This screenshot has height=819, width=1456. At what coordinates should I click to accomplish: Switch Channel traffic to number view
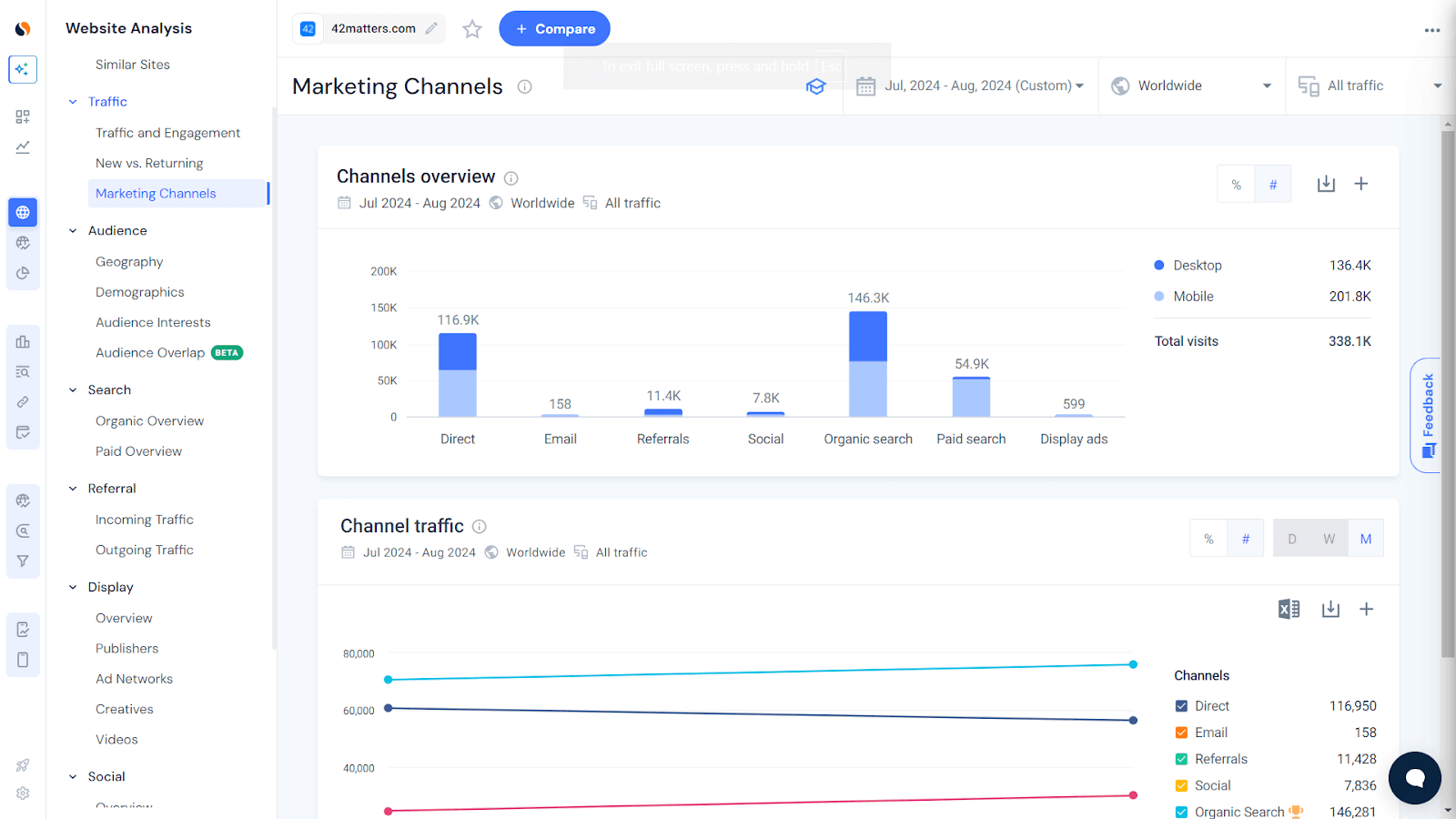tap(1246, 539)
